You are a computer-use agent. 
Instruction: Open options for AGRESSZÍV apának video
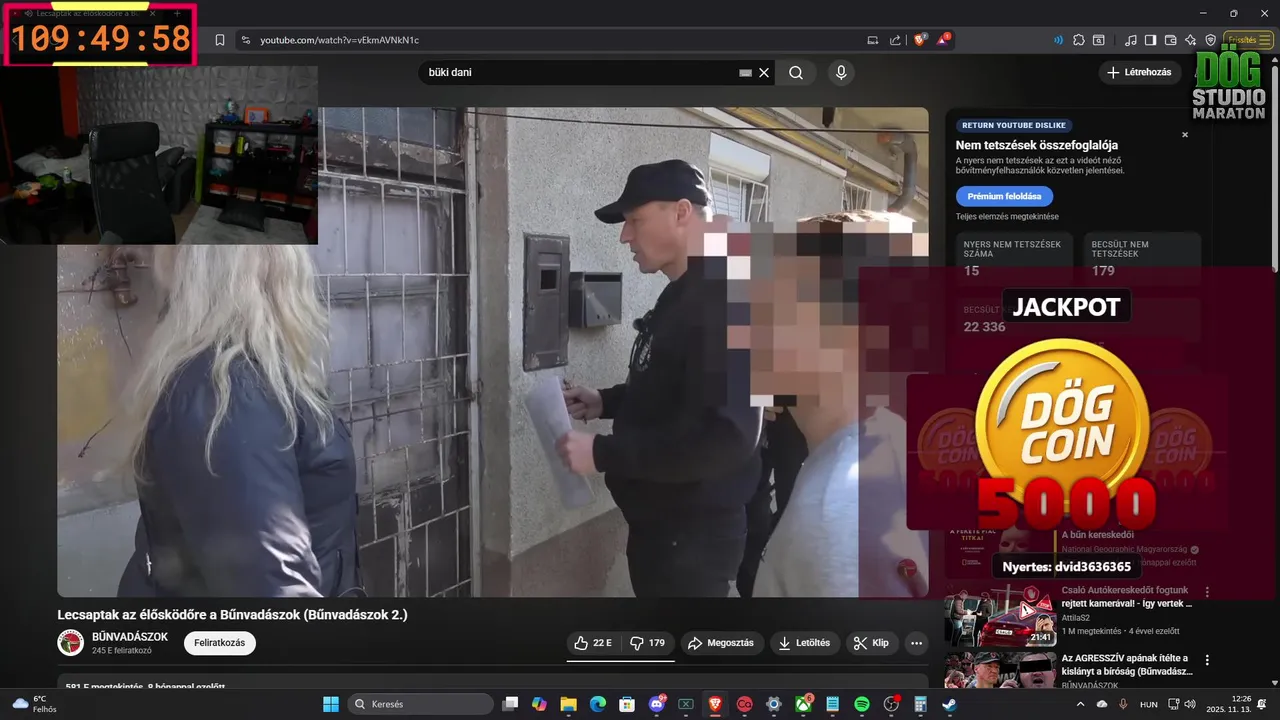click(1207, 660)
